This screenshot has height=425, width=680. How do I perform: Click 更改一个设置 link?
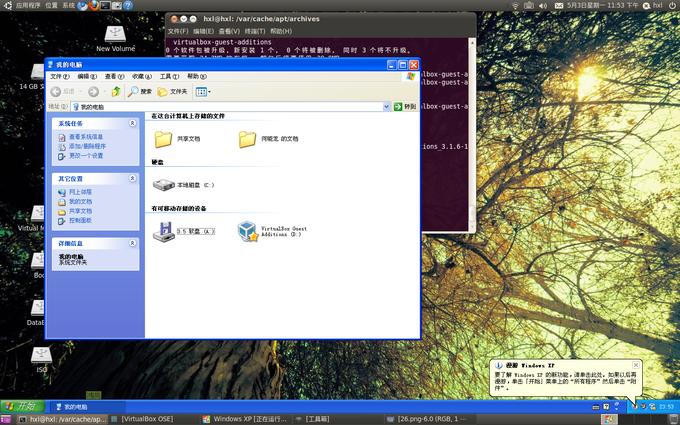(86, 156)
